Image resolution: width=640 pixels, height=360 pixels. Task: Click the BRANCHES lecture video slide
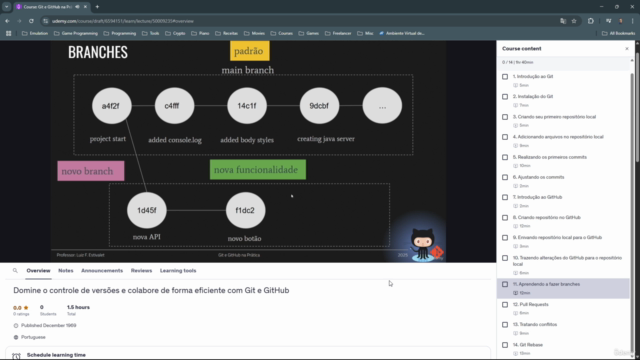click(248, 151)
